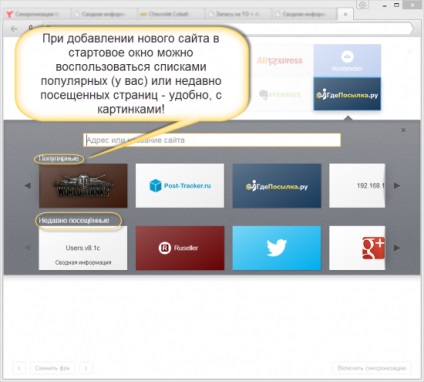Switch to the Chevrolet Cobalt tab
This screenshot has height=382, width=424.
coord(170,14)
